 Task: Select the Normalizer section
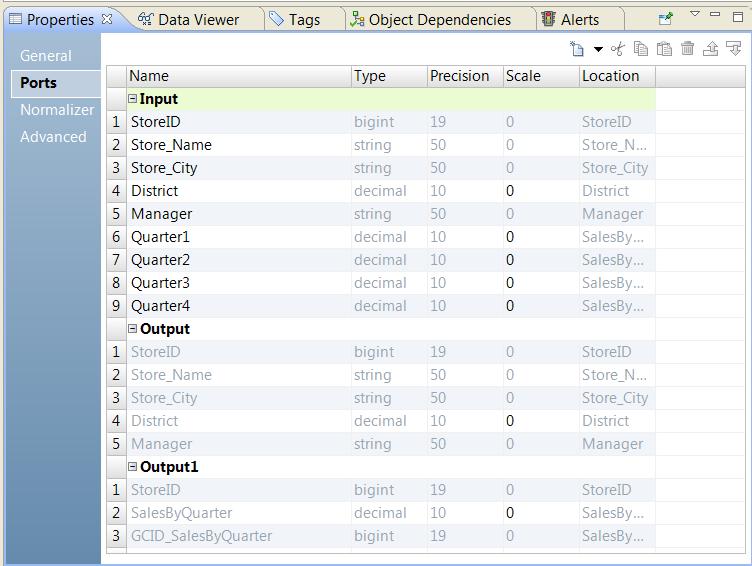click(x=57, y=110)
